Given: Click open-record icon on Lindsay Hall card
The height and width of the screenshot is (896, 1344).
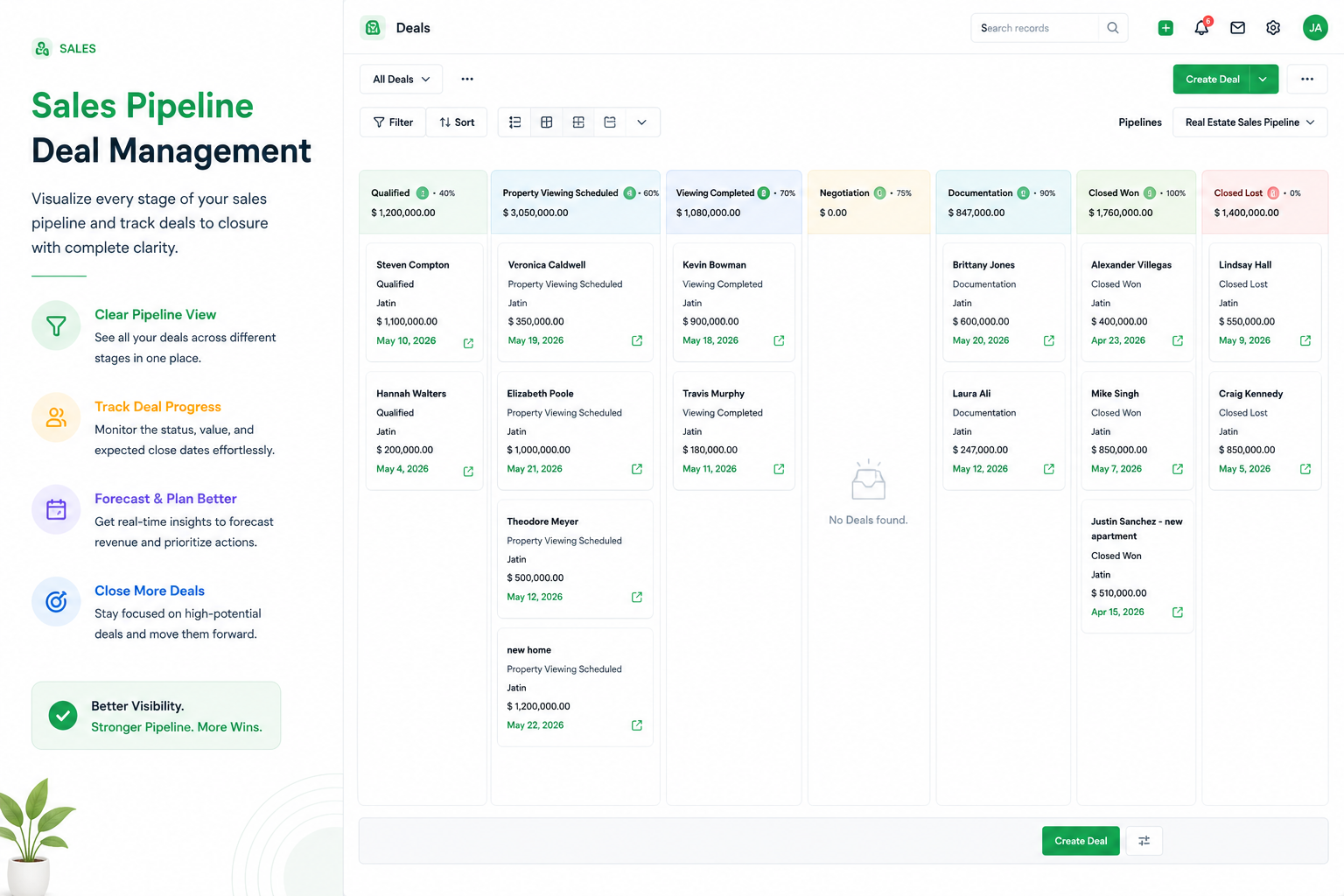Looking at the screenshot, I should (x=1305, y=340).
